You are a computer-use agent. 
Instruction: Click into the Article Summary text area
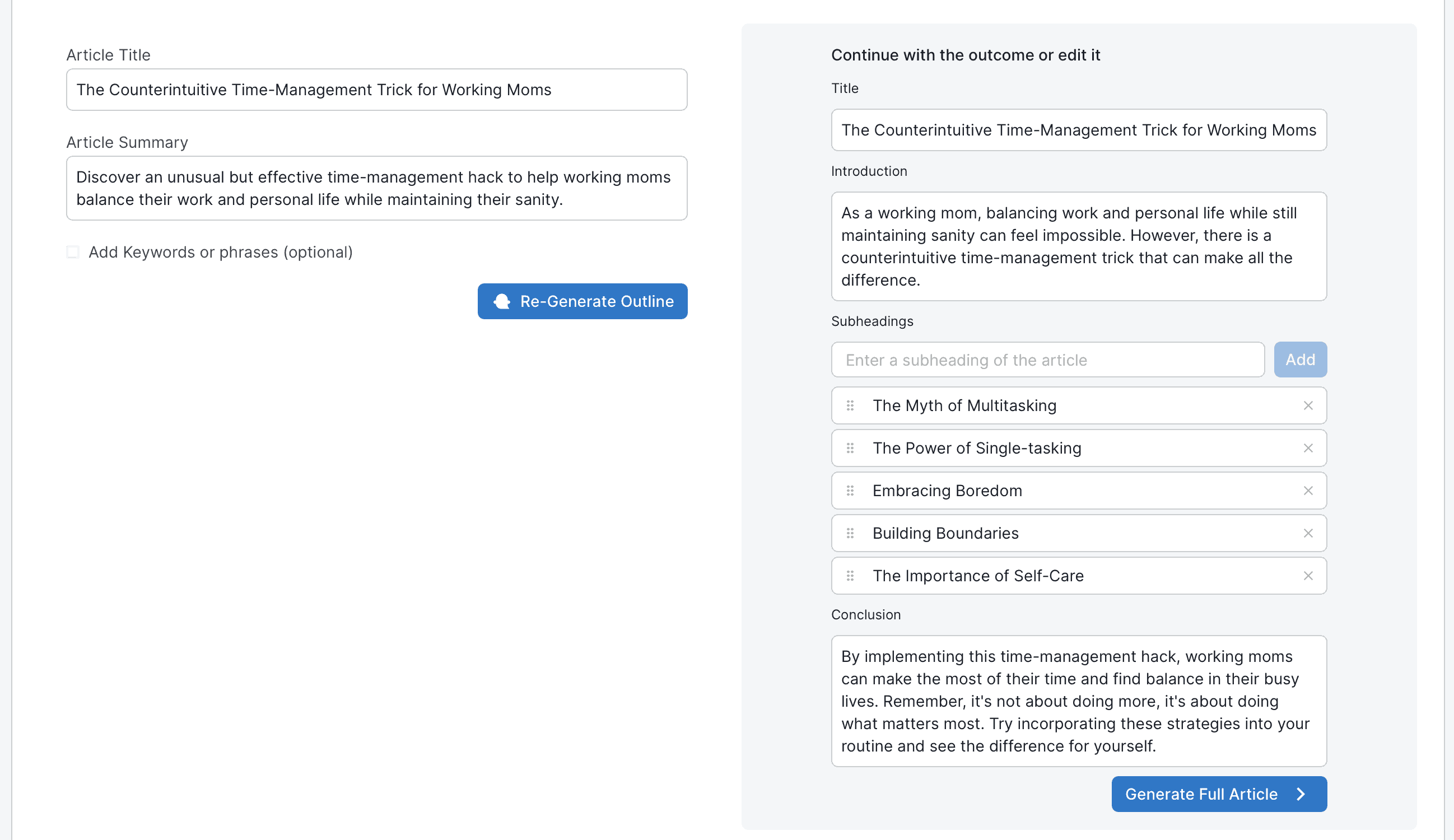pos(377,188)
